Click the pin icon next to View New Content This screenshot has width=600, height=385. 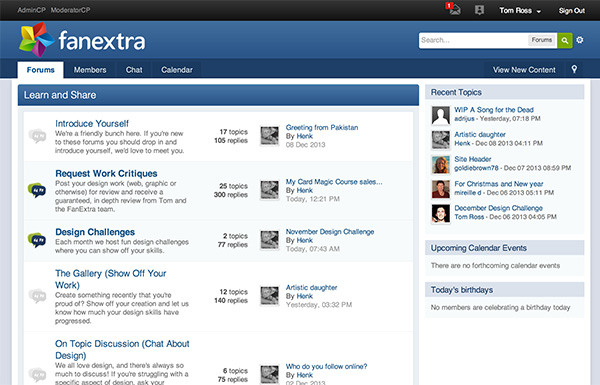coord(574,69)
